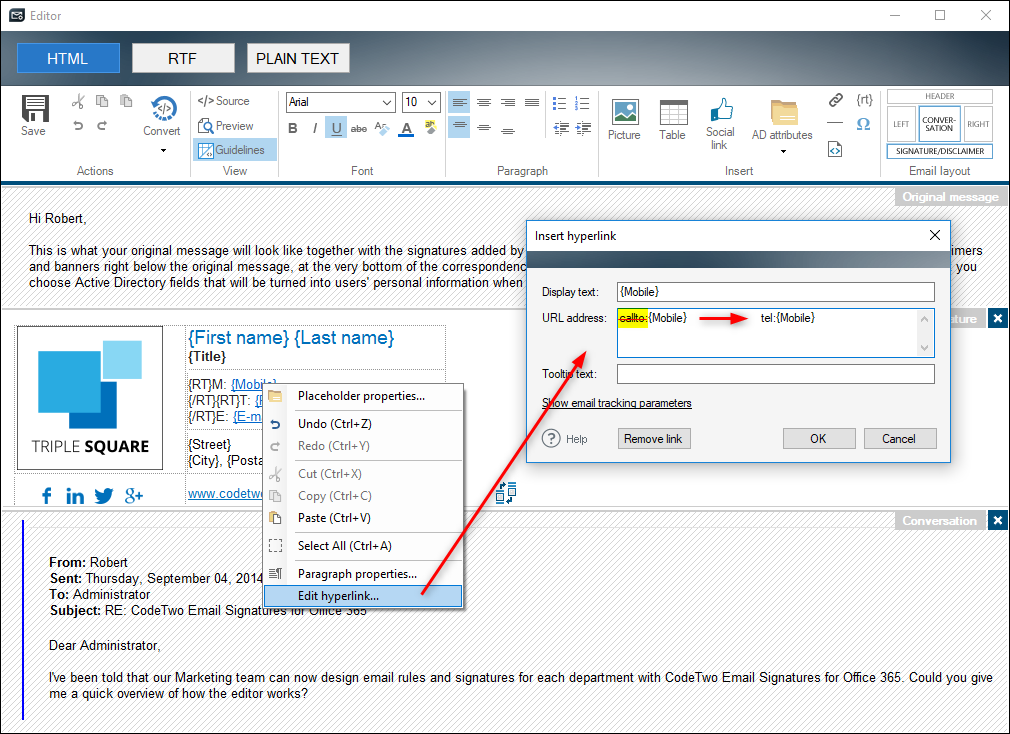Expand the AD attributes dropdown arrow
Viewport: 1010px width, 734px height.
(783, 152)
